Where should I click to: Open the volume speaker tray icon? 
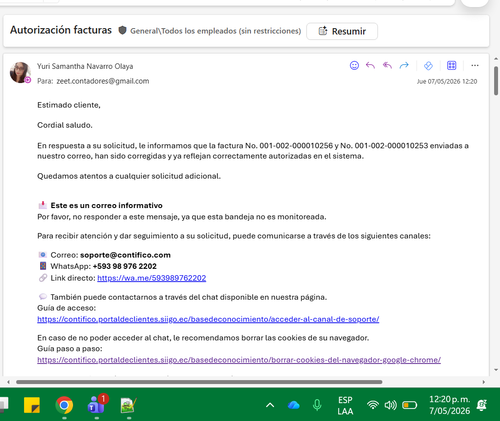(390, 405)
